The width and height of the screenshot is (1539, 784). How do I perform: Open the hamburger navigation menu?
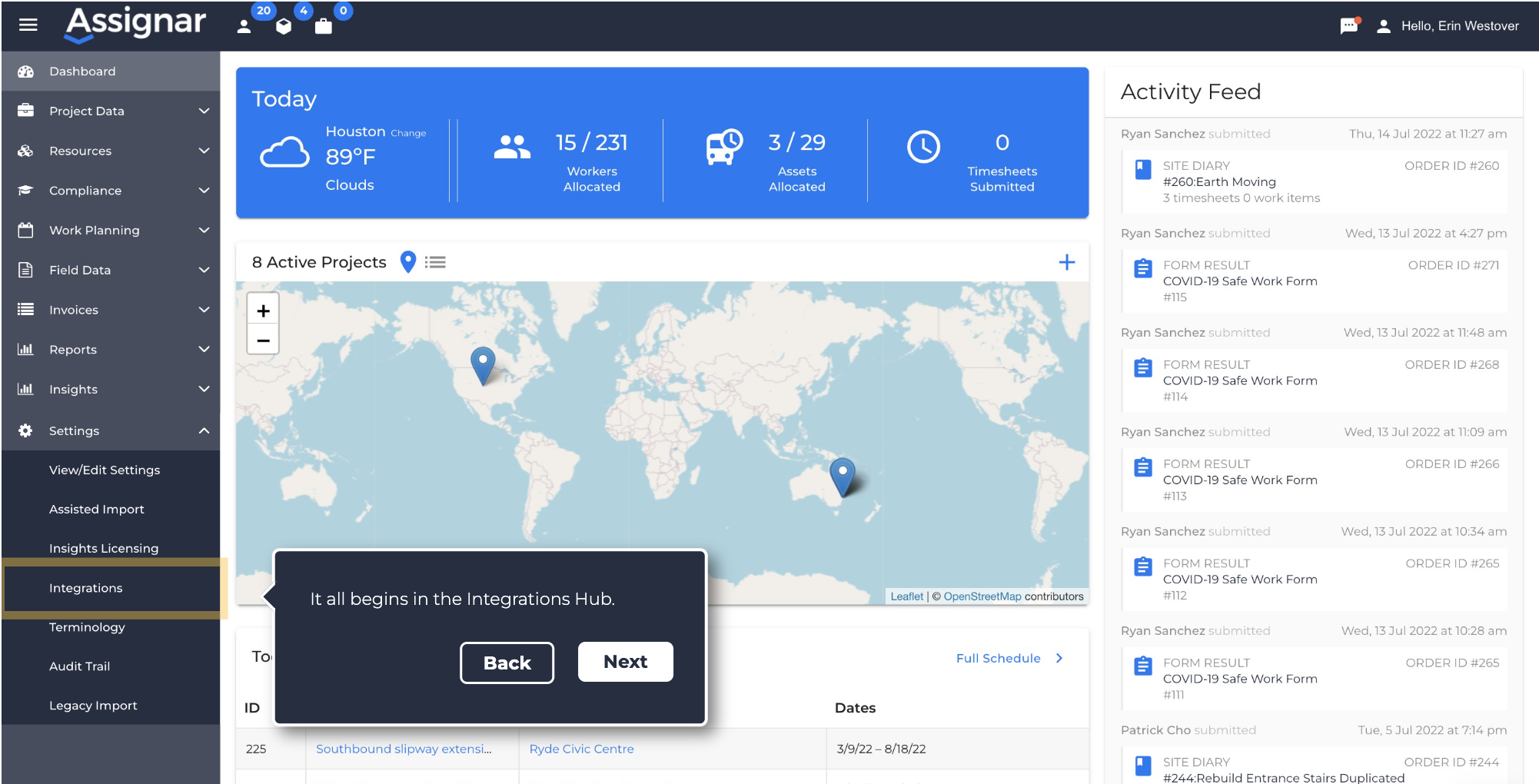(x=28, y=25)
